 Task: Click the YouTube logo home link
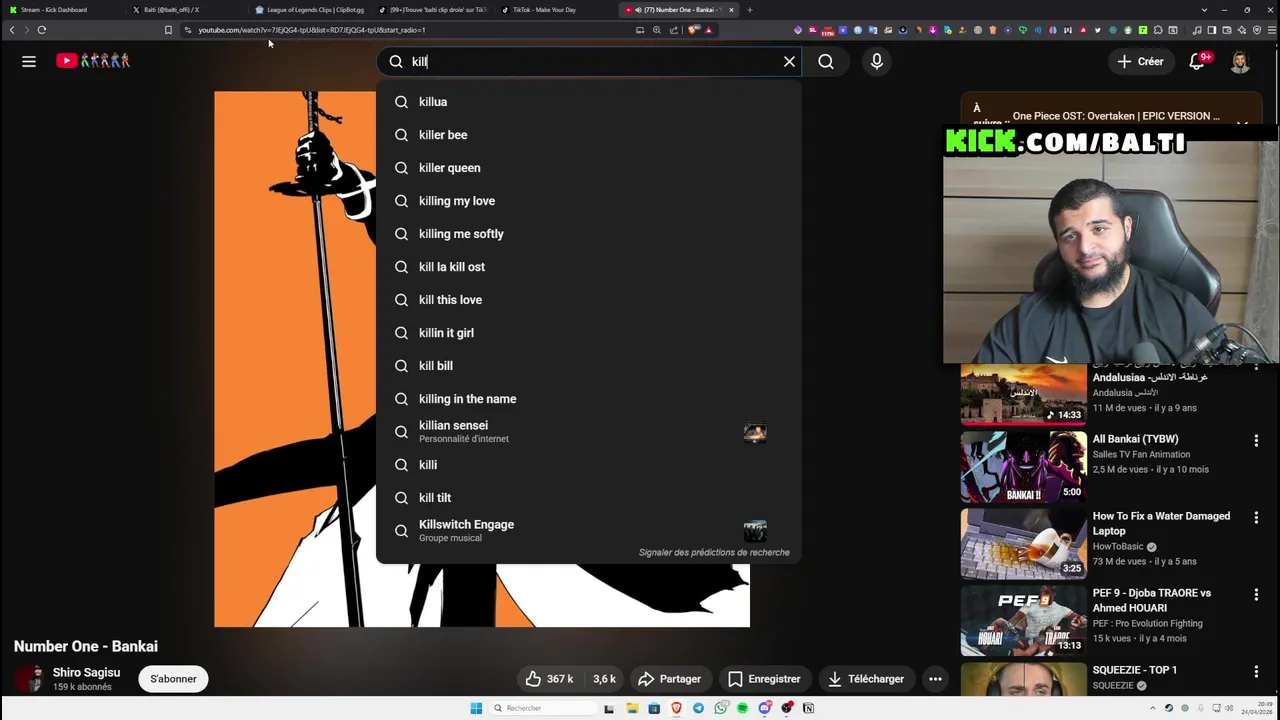coord(93,61)
